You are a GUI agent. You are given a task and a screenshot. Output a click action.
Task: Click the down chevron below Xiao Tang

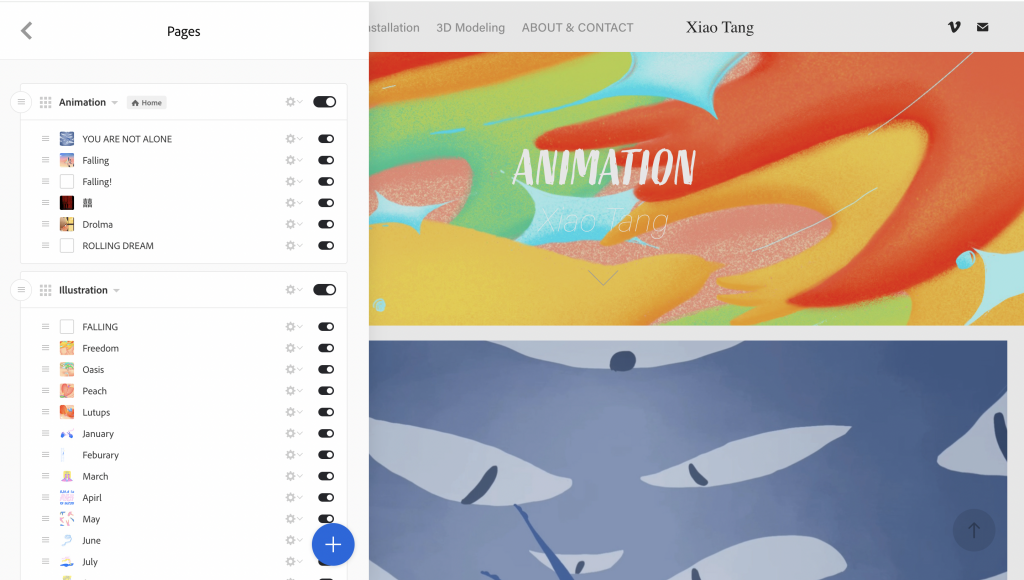(x=603, y=277)
